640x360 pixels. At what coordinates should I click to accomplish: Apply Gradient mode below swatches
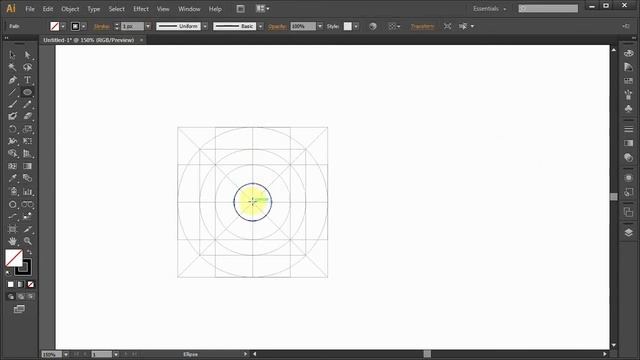(x=20, y=284)
